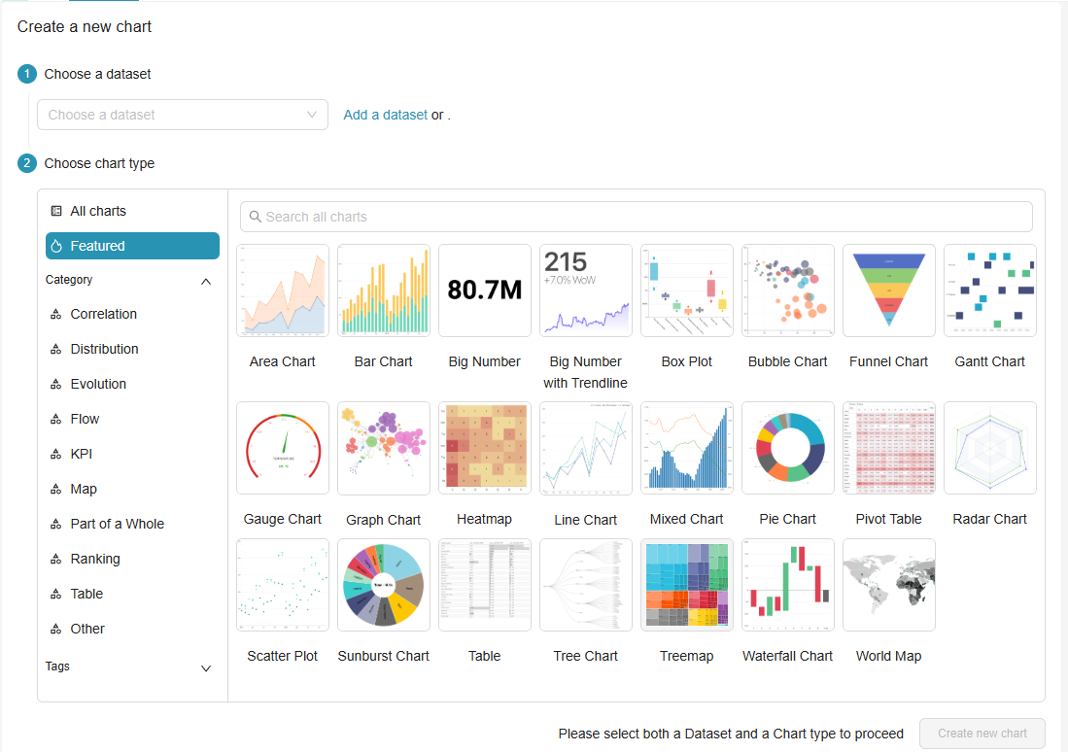
Task: Filter by Map category
Action: [x=132, y=489]
